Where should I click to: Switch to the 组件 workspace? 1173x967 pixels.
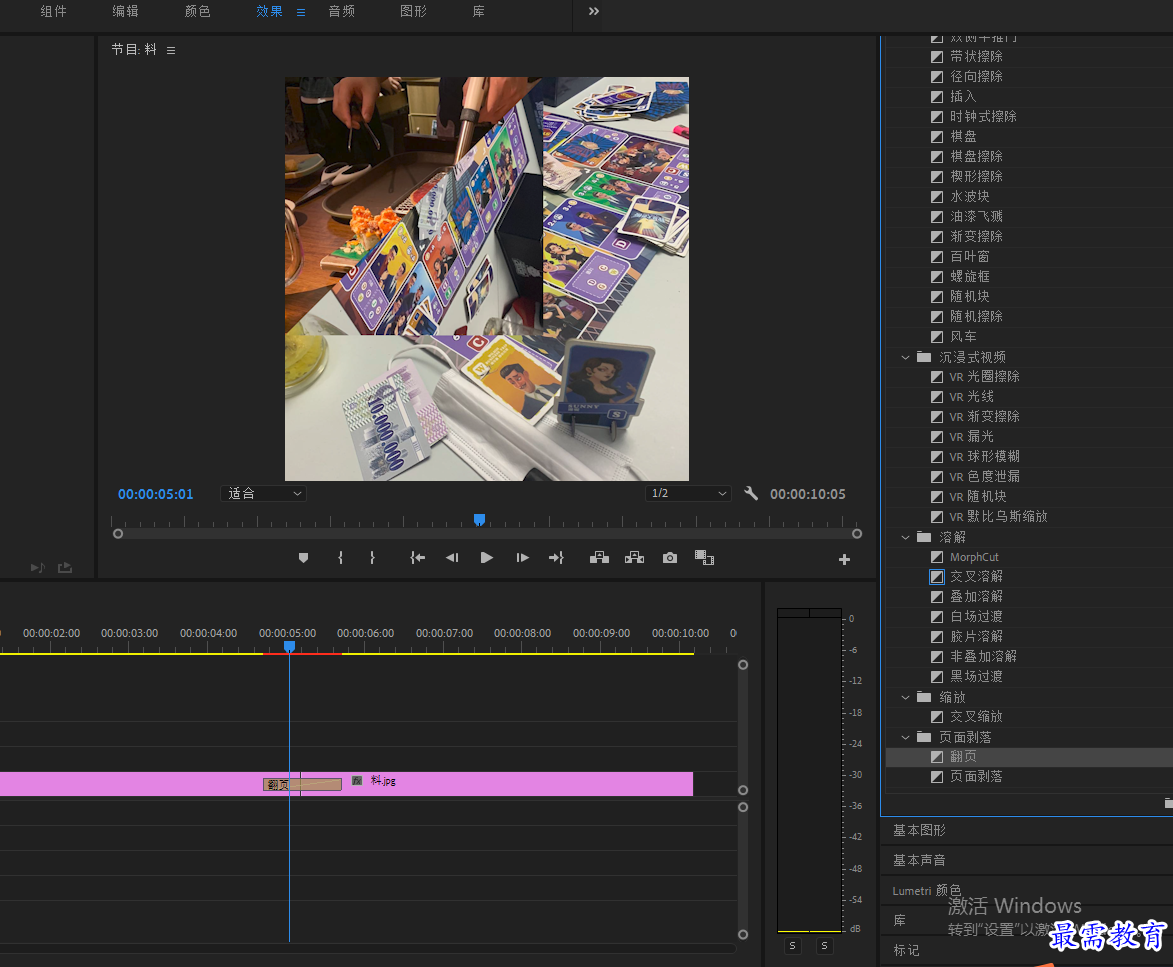[53, 11]
